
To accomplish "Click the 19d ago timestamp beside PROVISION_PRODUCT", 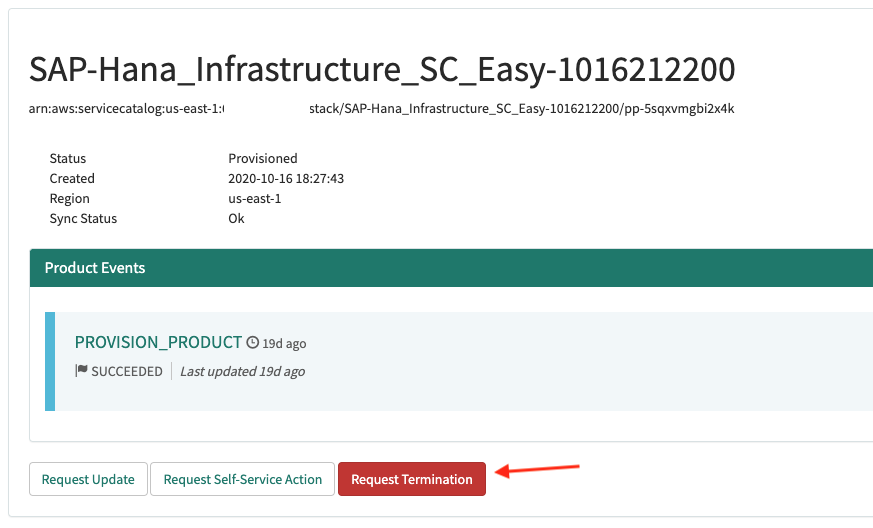I will [x=284, y=344].
